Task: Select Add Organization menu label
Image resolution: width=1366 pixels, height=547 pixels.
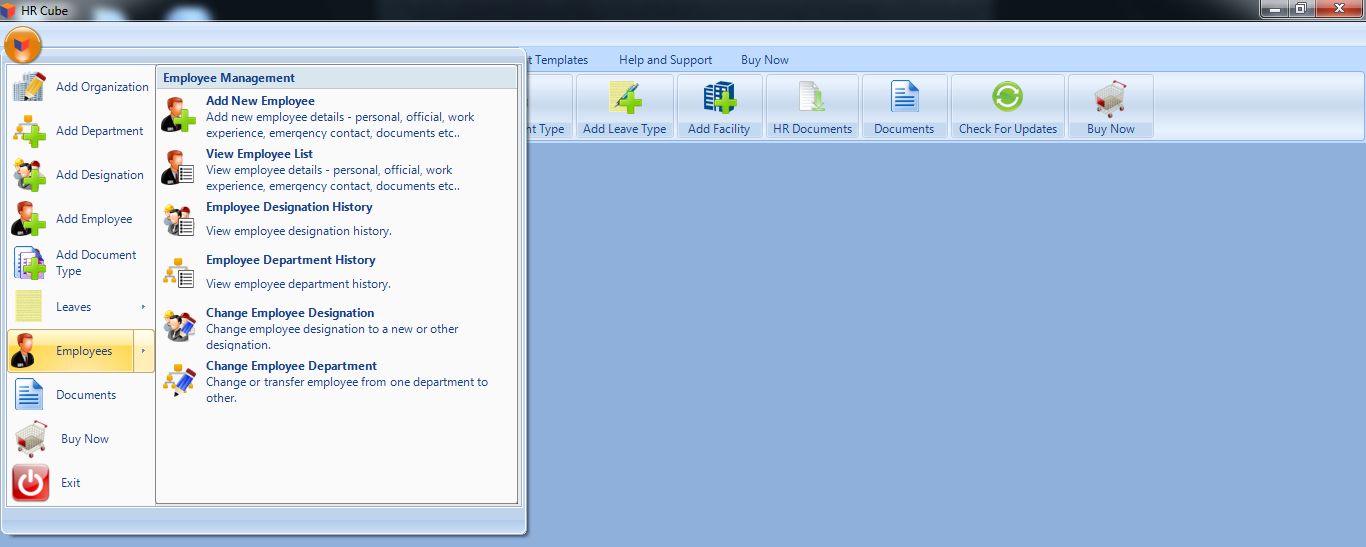Action: 102,87
